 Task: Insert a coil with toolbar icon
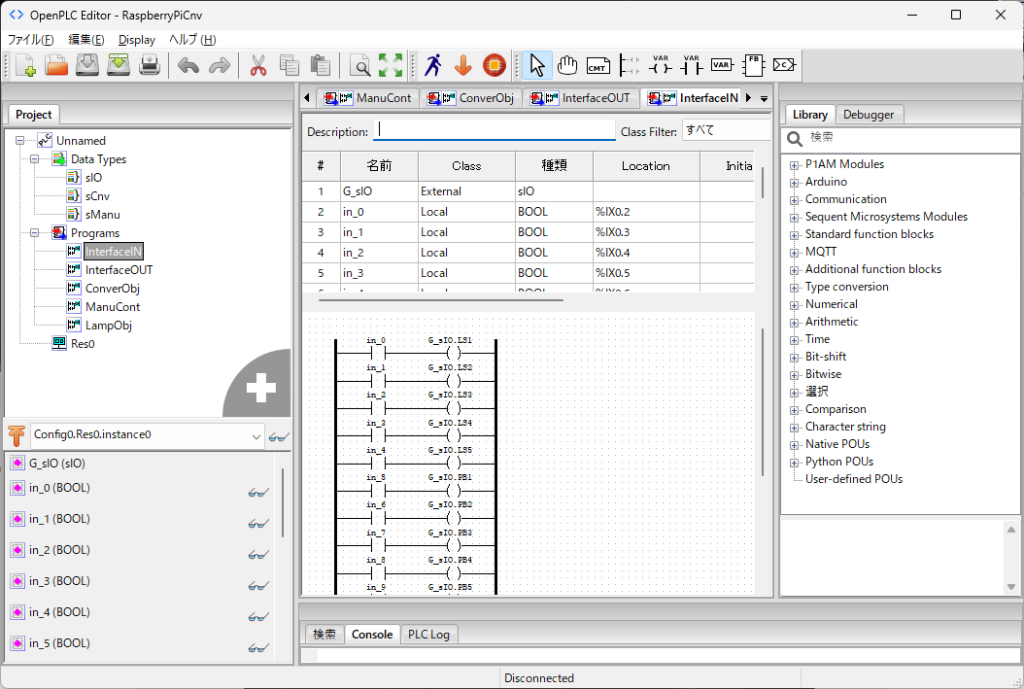660,65
